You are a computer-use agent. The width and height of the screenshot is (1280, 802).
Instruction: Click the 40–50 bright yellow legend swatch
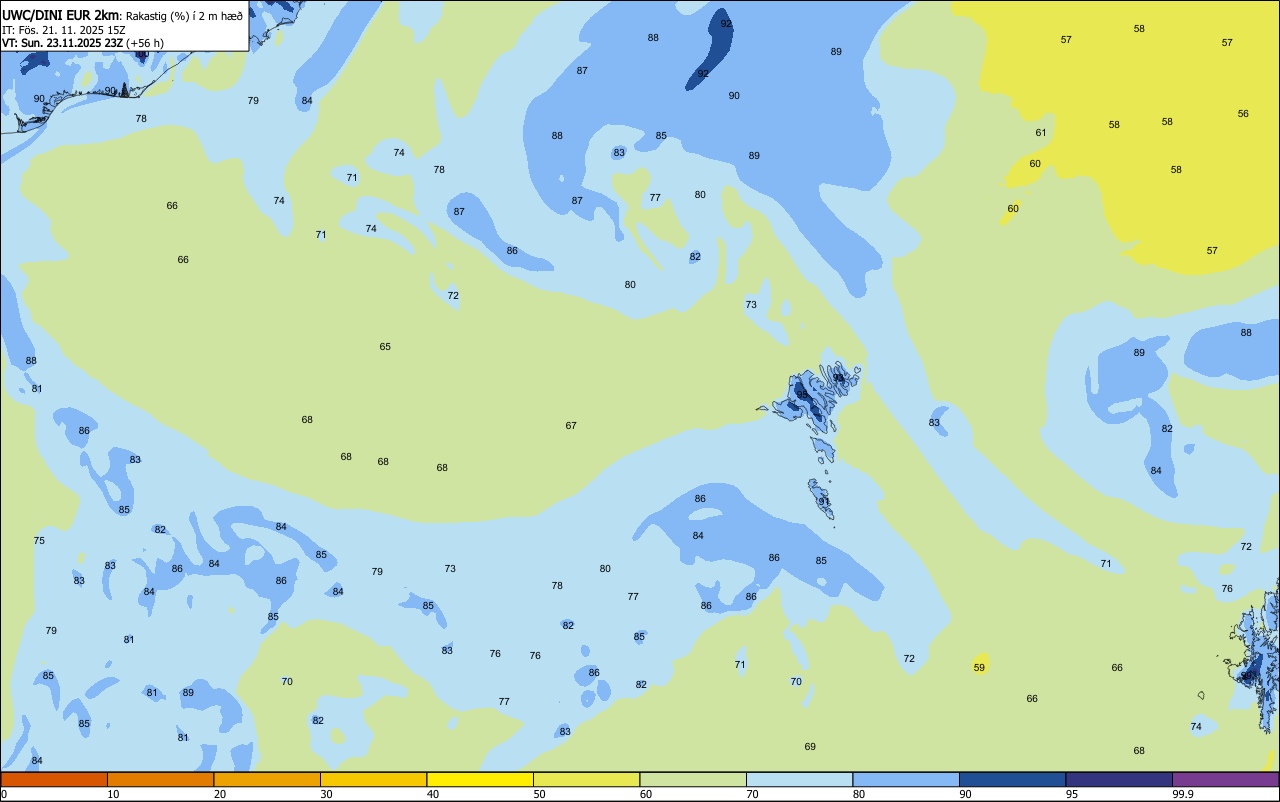[x=480, y=779]
